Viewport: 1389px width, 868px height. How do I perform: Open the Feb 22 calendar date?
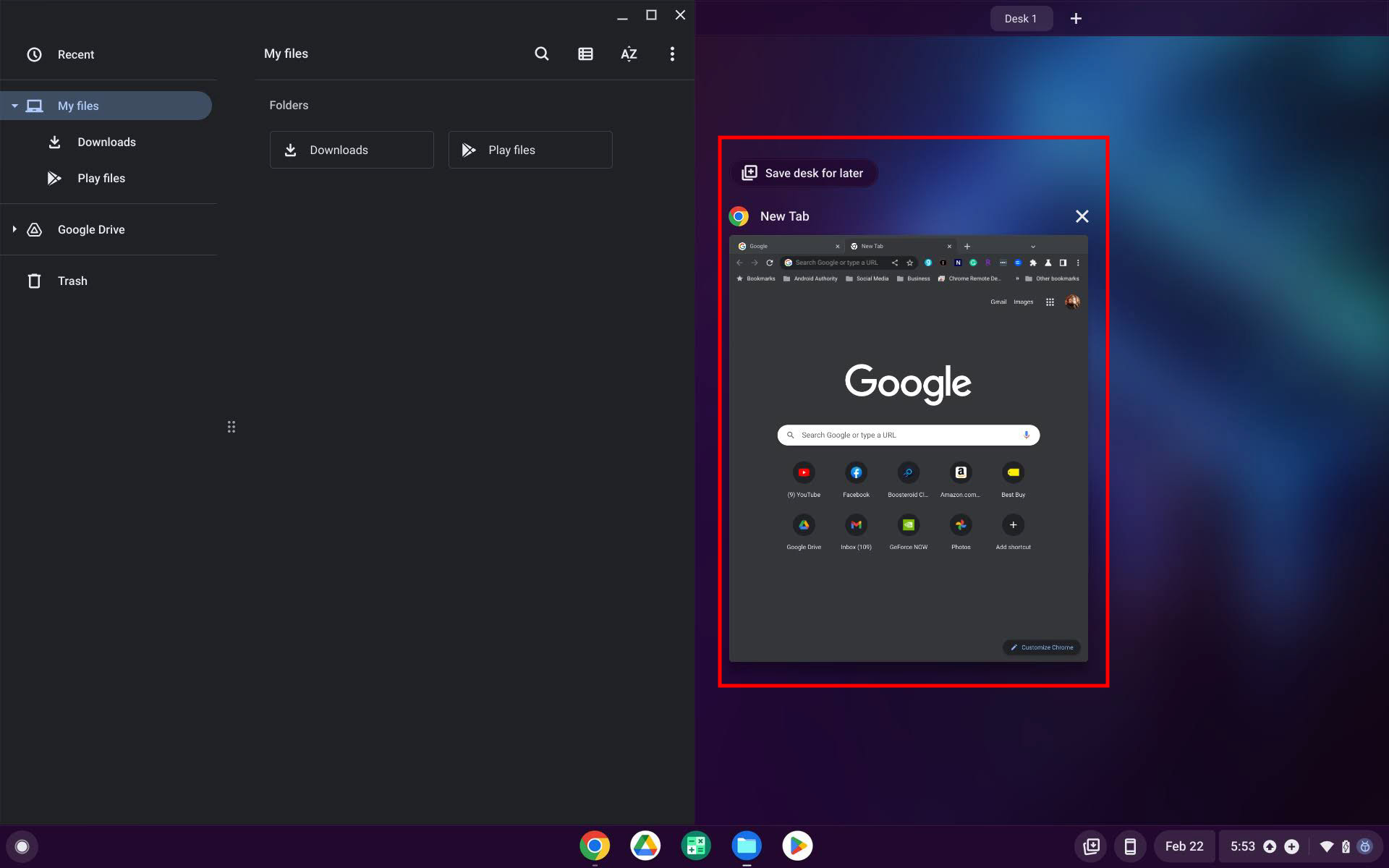click(x=1184, y=846)
